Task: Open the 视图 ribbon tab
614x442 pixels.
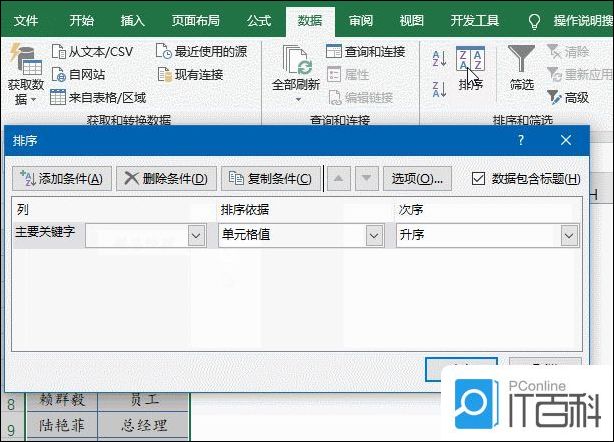Action: click(x=412, y=20)
